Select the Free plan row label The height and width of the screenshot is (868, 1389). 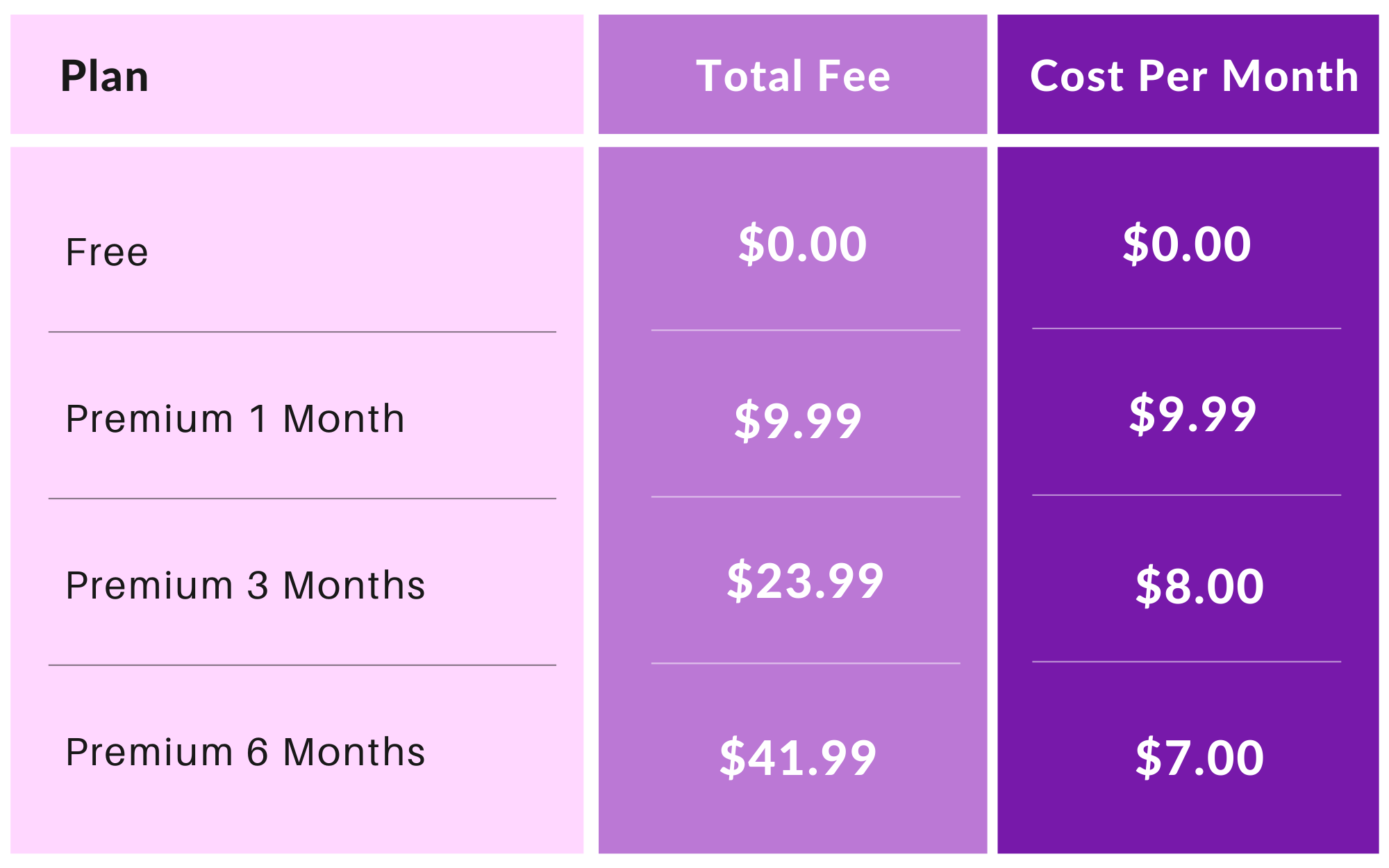pos(107,251)
